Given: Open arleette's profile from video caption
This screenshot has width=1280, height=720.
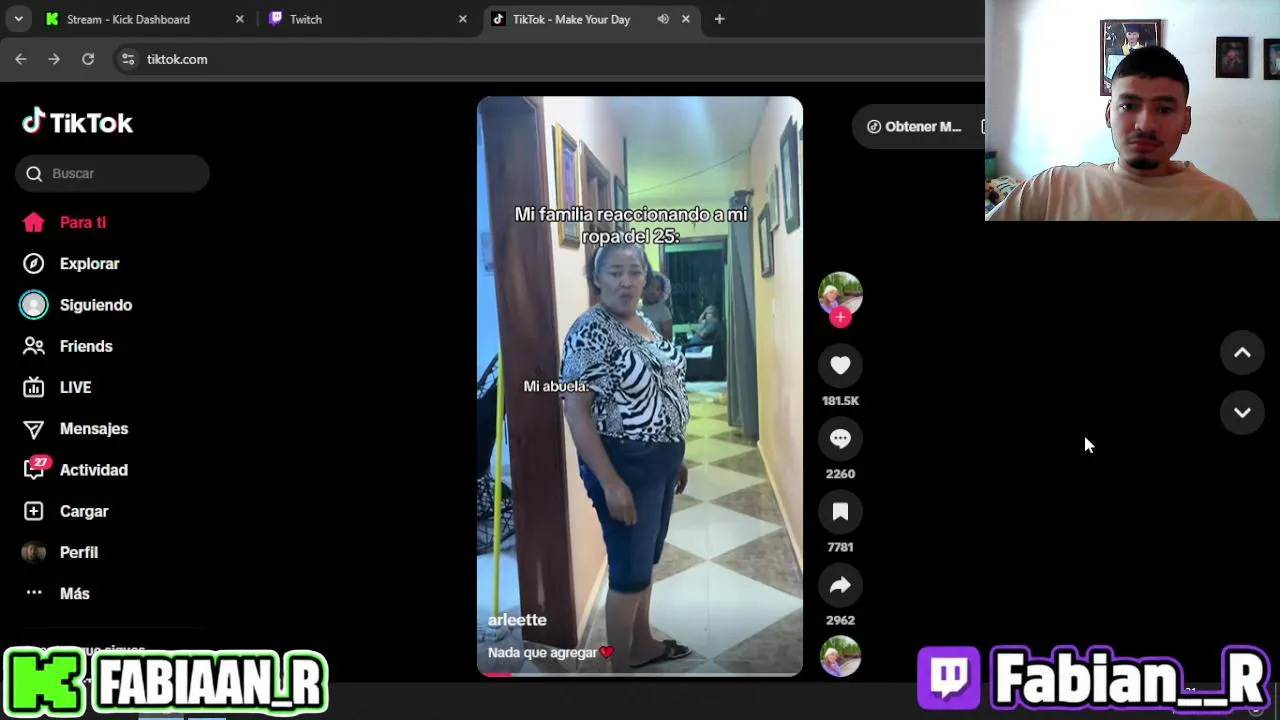Looking at the screenshot, I should pos(517,620).
